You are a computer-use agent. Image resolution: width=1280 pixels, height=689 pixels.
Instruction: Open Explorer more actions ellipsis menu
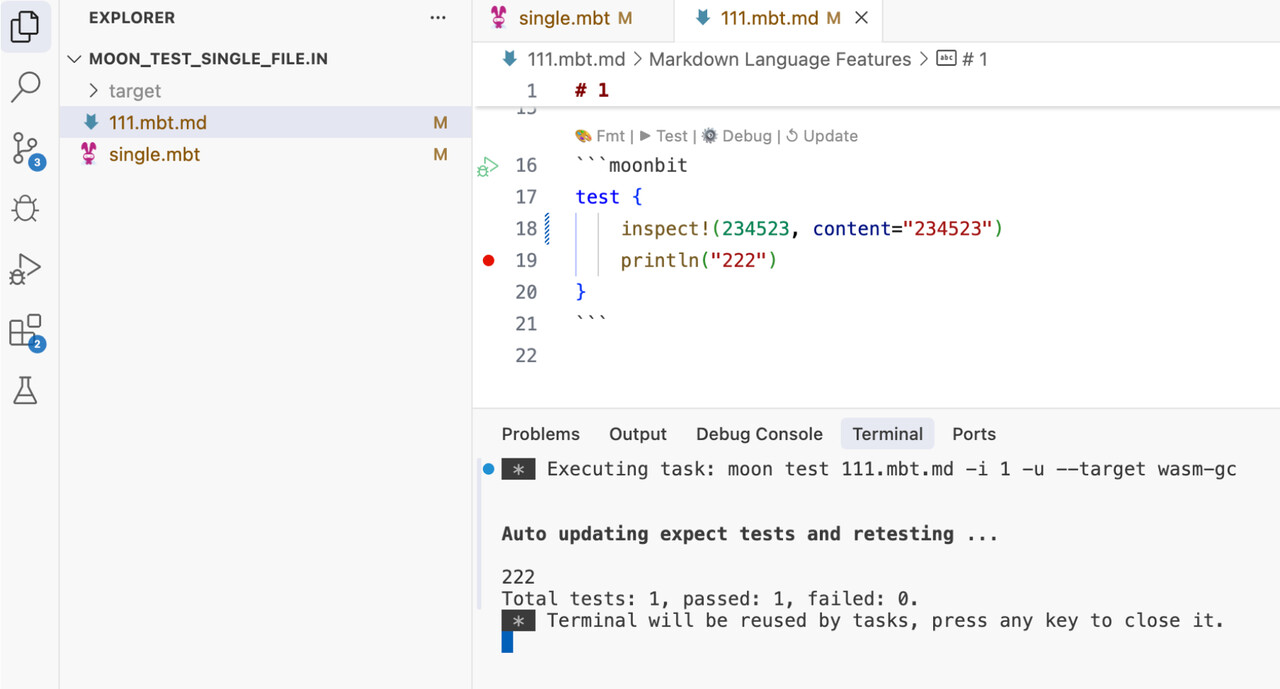point(438,18)
